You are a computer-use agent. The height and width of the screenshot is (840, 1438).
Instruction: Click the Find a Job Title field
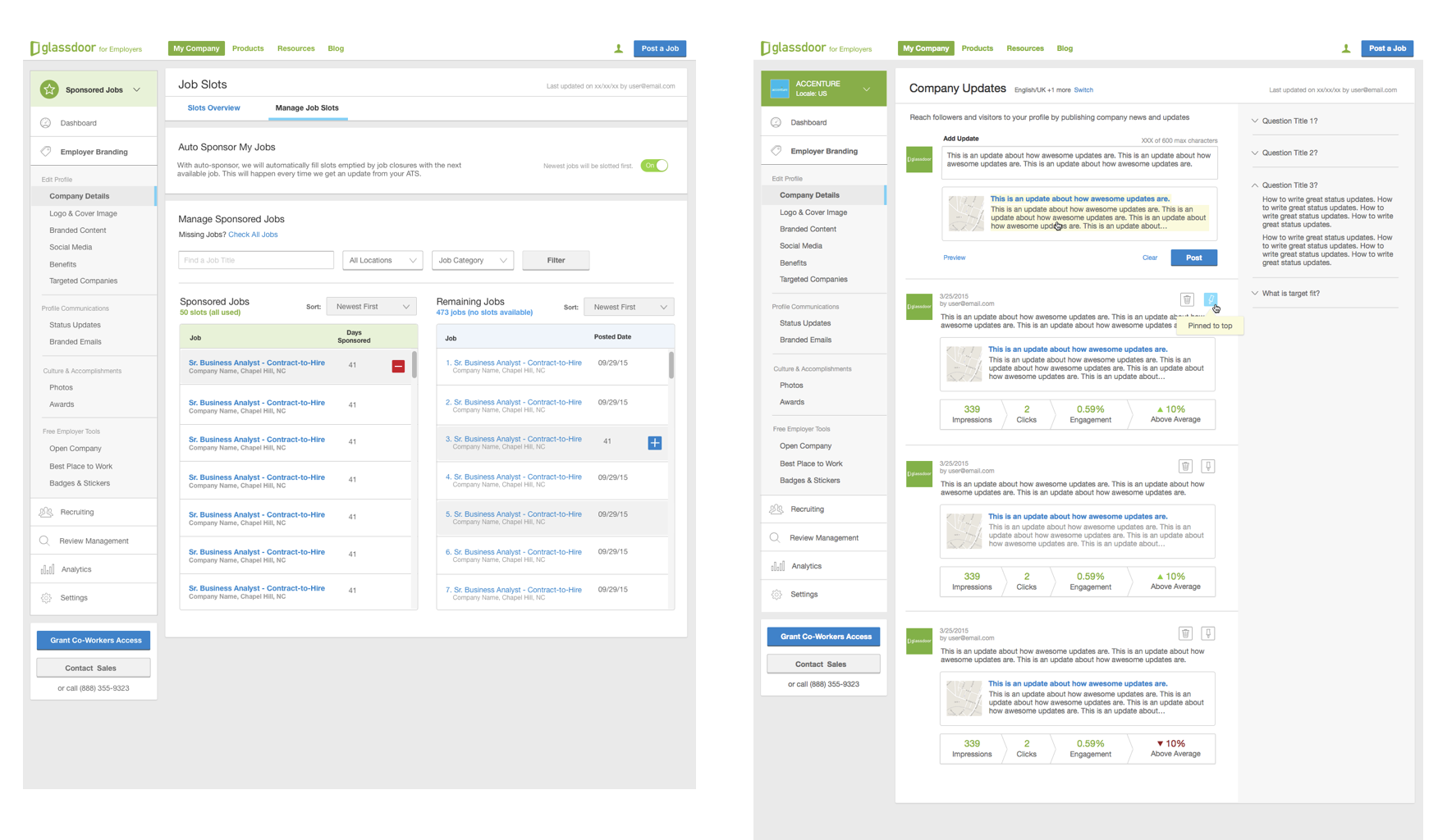click(x=255, y=260)
